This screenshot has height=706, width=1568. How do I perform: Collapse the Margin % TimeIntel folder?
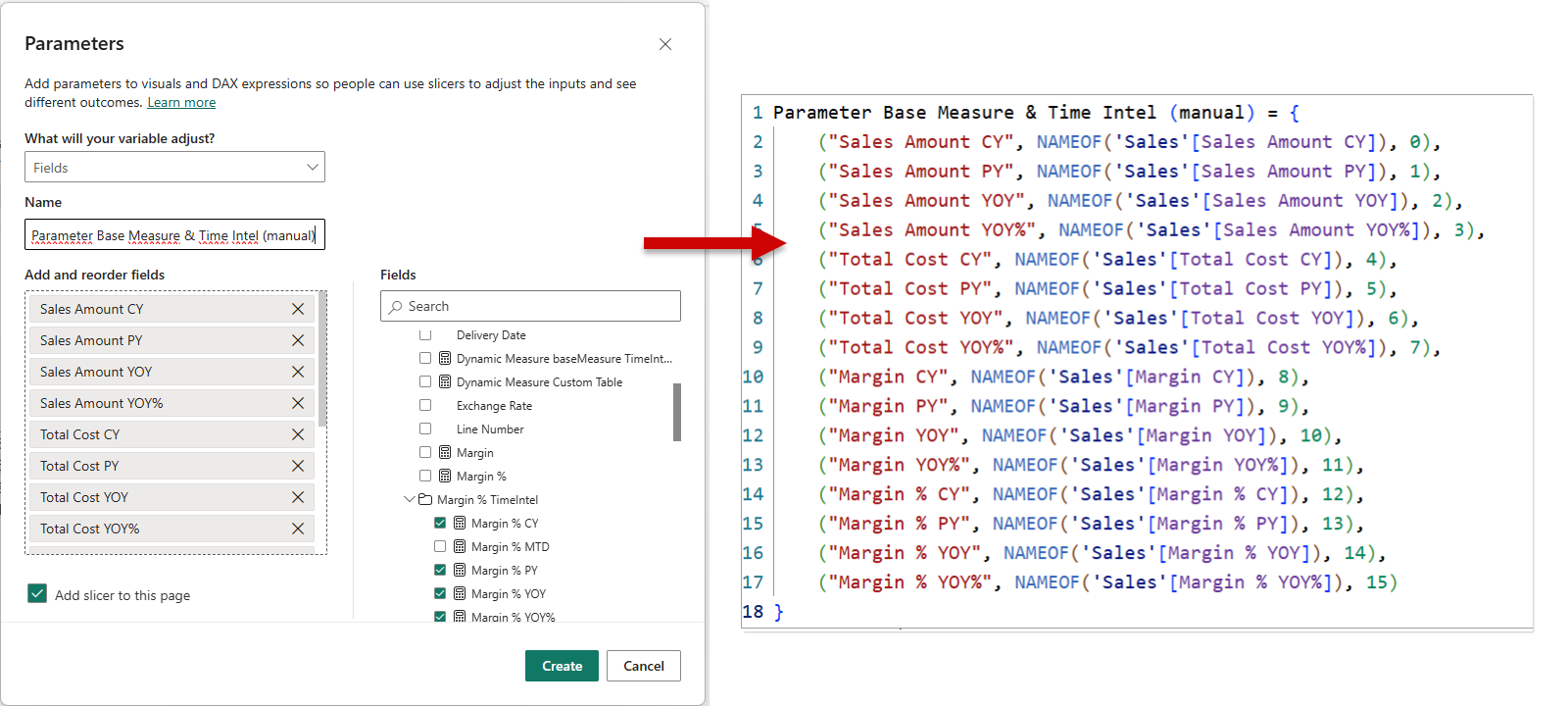(410, 499)
